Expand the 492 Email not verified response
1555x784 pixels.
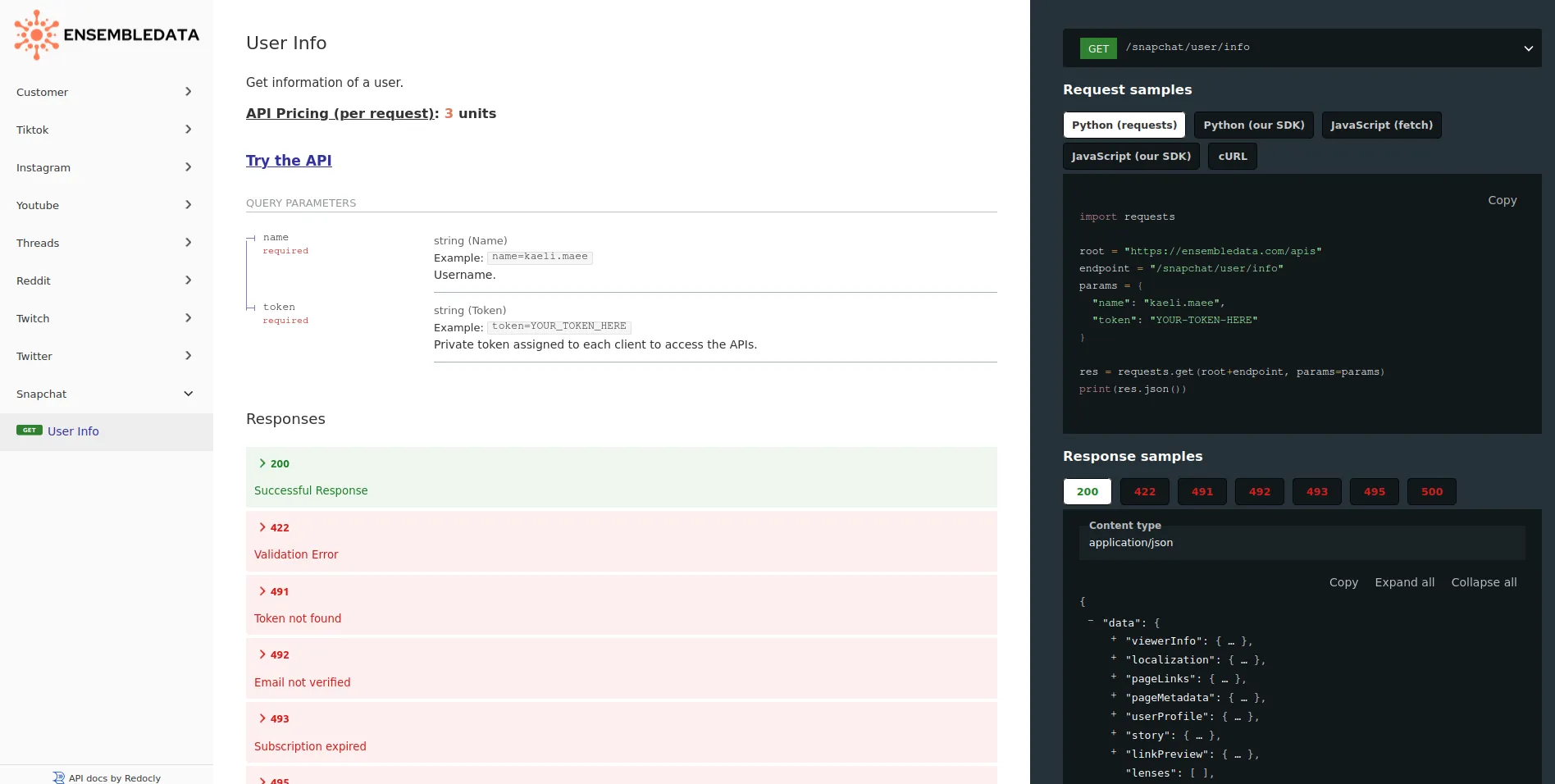click(622, 668)
